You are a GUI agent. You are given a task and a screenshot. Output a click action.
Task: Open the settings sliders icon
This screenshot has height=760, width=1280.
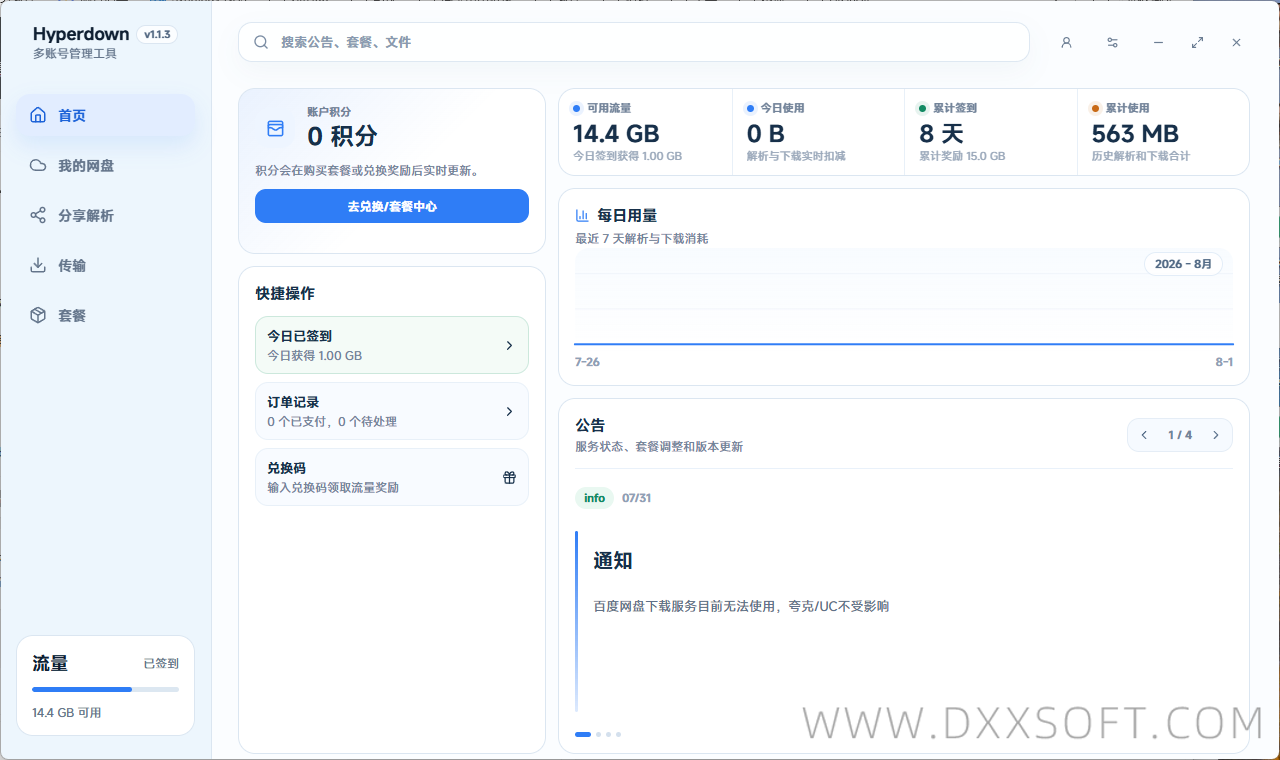[1112, 43]
